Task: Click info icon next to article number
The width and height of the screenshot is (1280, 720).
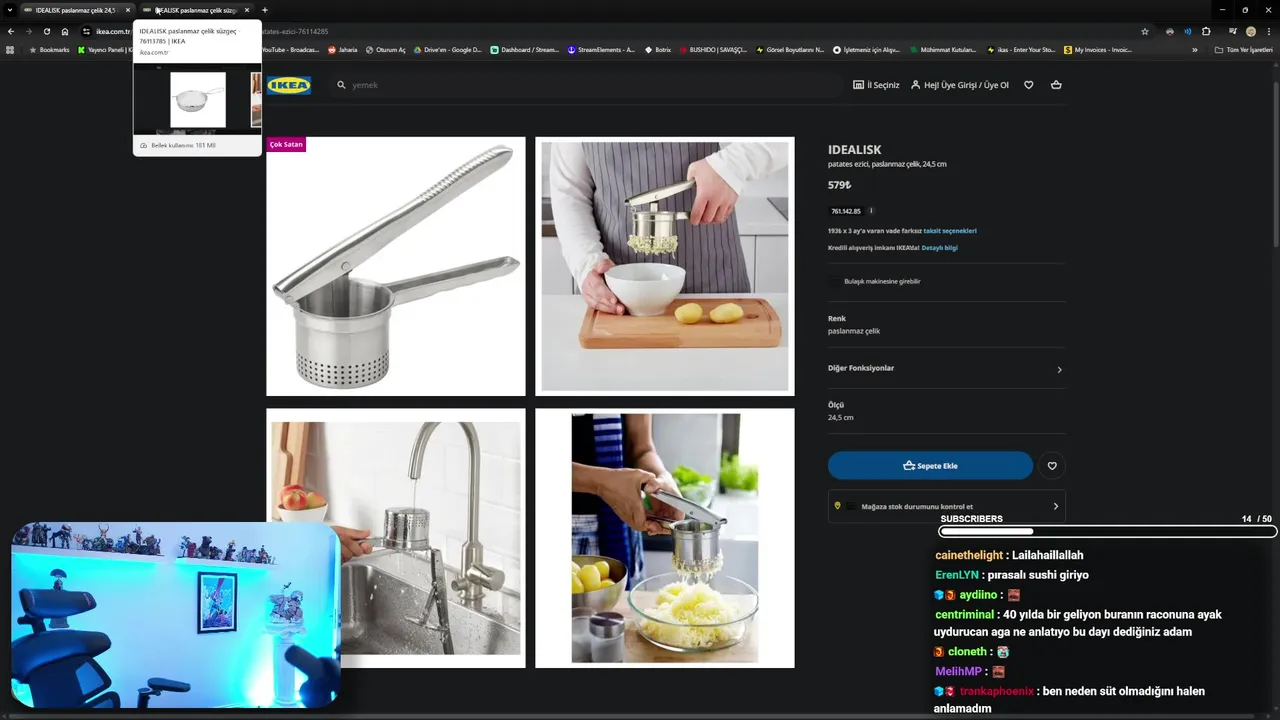Action: tap(871, 211)
